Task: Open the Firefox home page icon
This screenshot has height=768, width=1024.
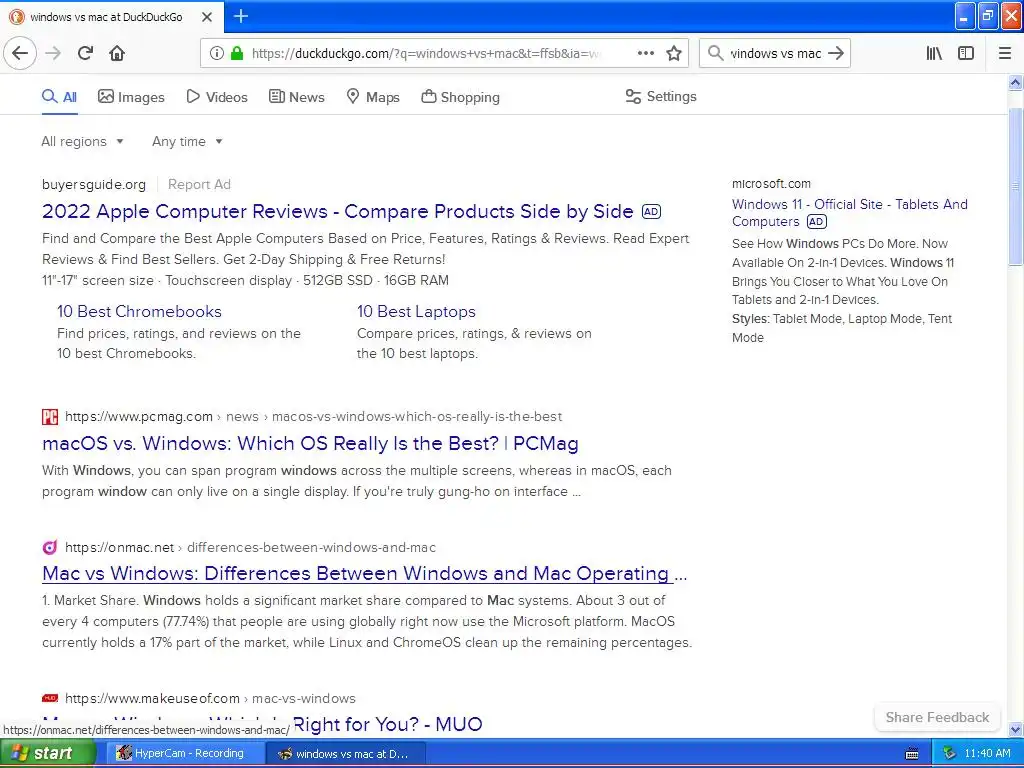Action: (x=117, y=53)
